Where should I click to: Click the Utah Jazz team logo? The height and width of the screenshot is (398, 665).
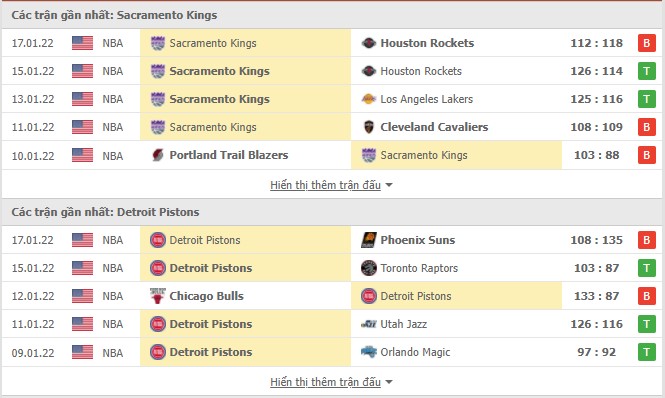tap(369, 324)
